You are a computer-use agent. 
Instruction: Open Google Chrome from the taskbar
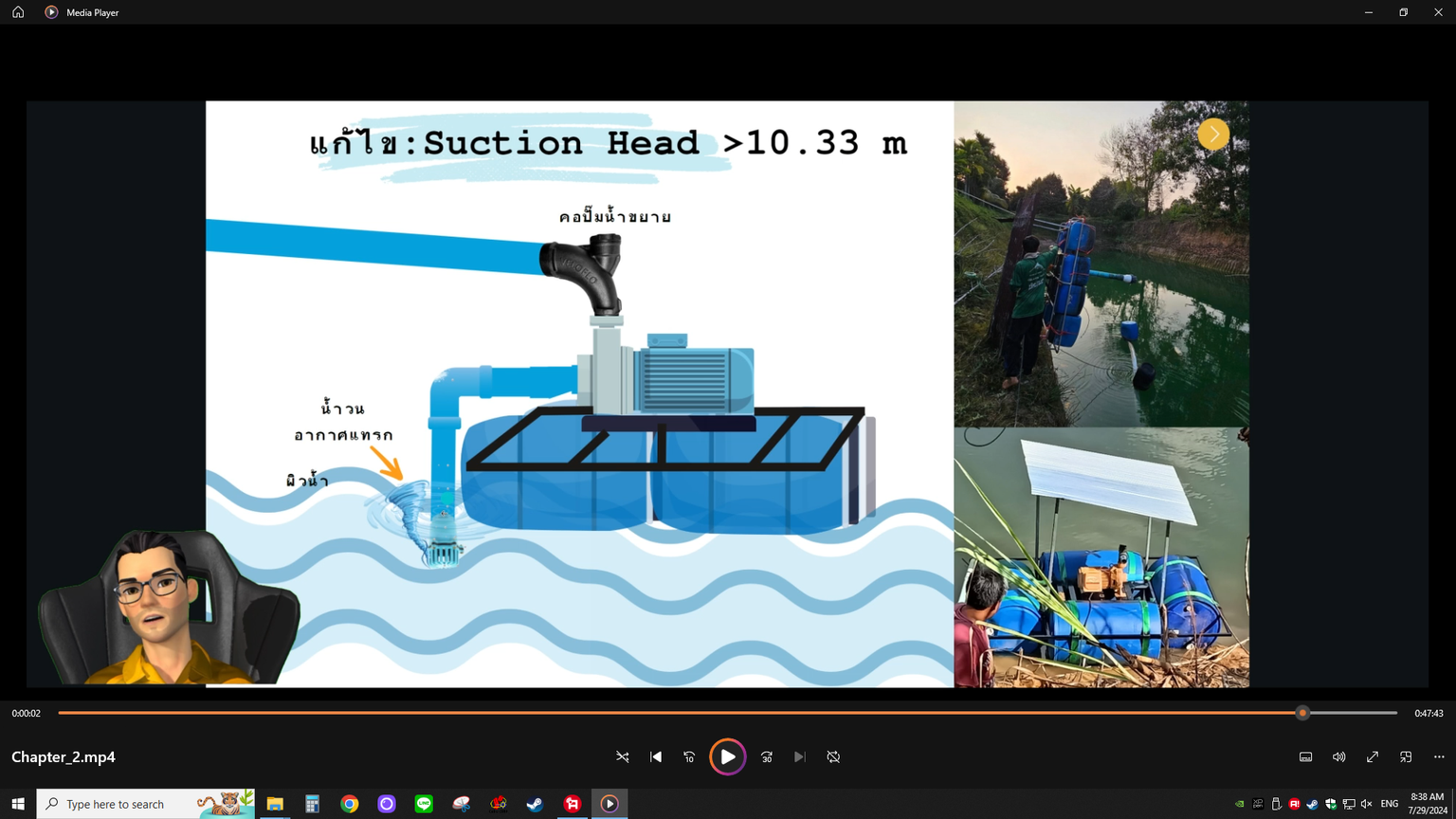click(350, 804)
